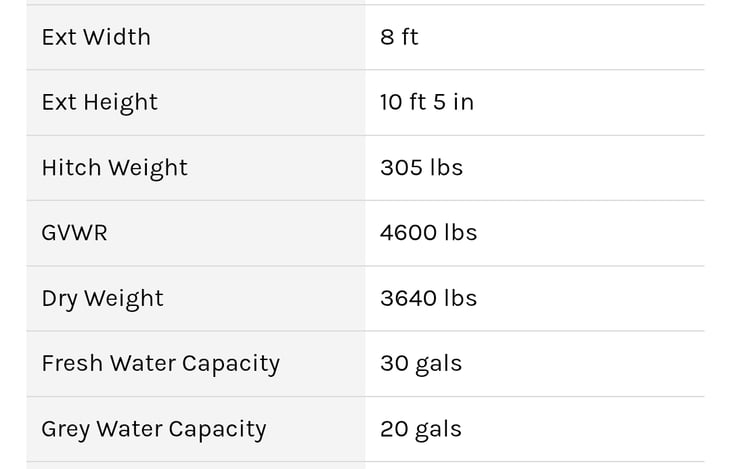Screen dimensions: 731x469
Task: Select the 30 gals value
Action: (420, 363)
